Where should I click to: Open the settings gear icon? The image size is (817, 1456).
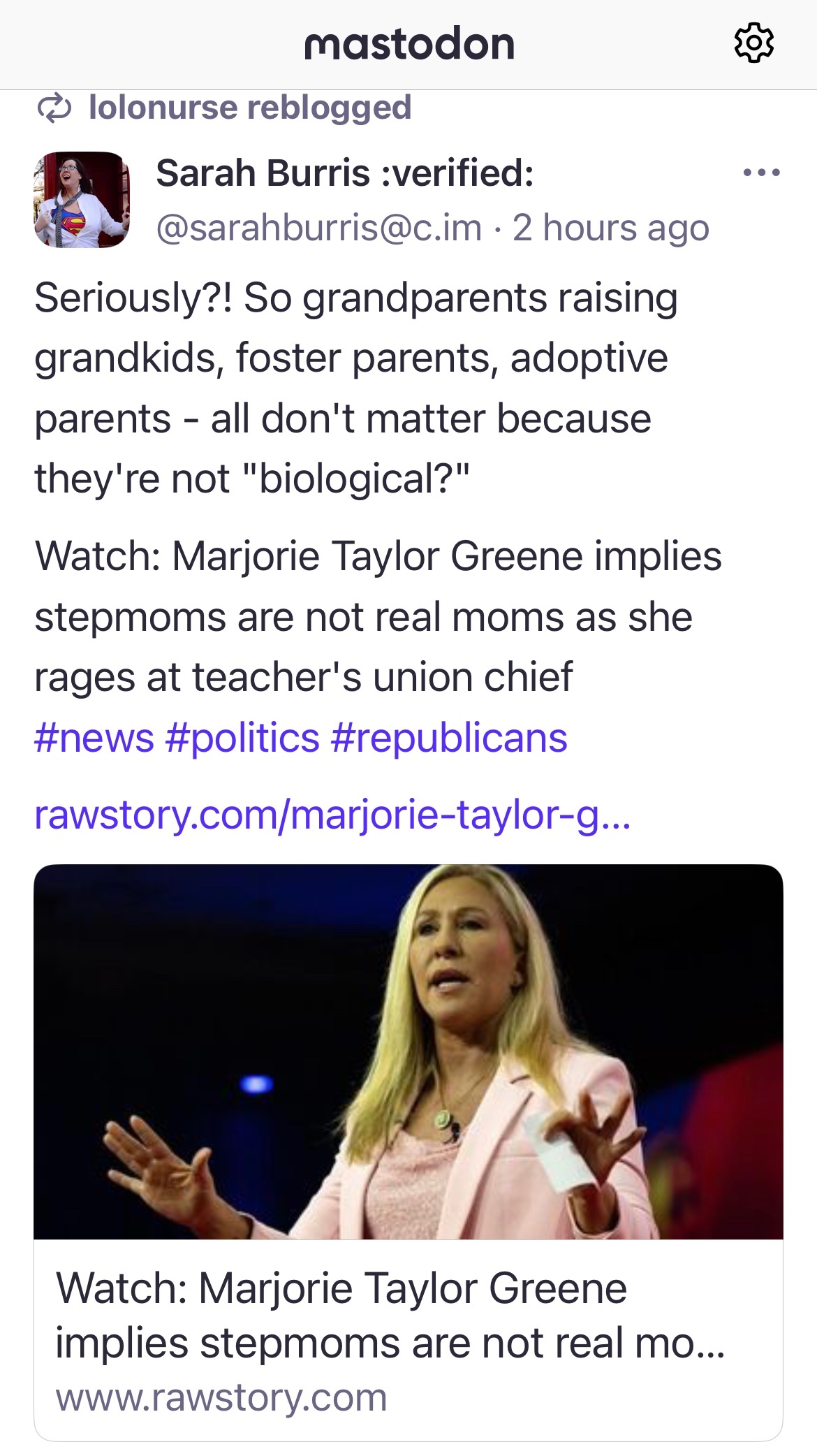tap(754, 43)
